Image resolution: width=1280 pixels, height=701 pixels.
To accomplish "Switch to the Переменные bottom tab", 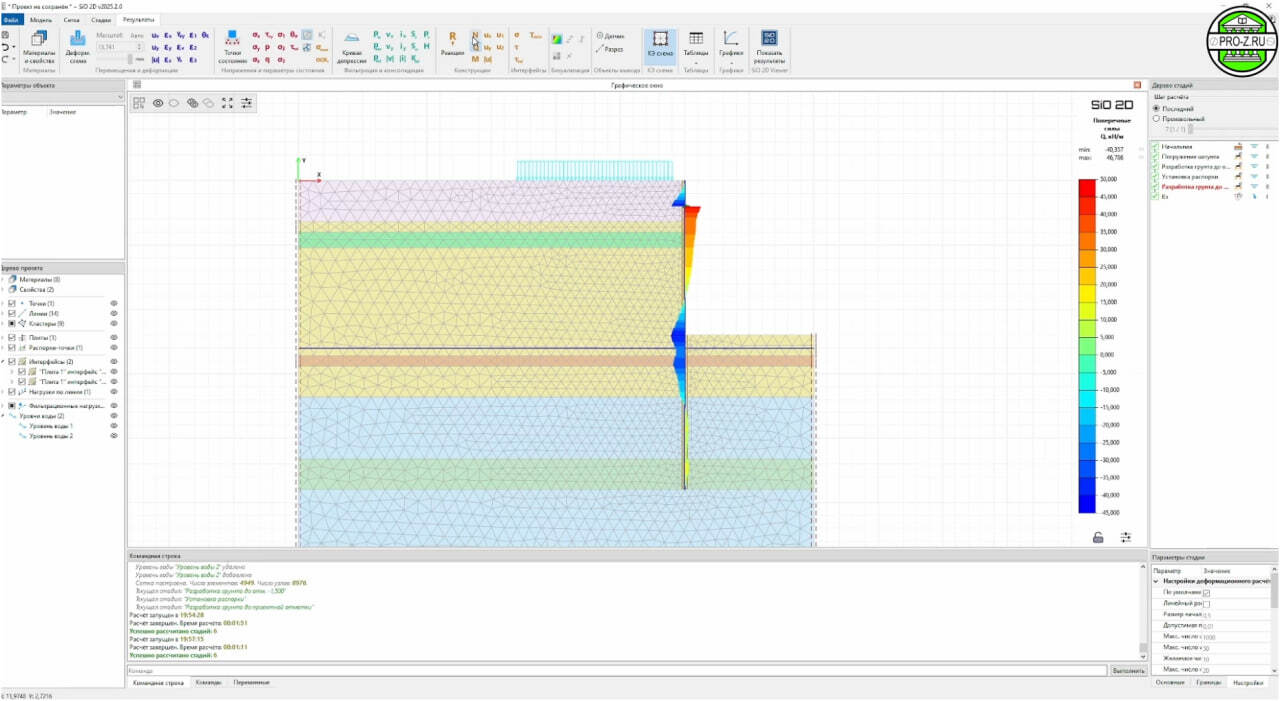I will tap(251, 682).
